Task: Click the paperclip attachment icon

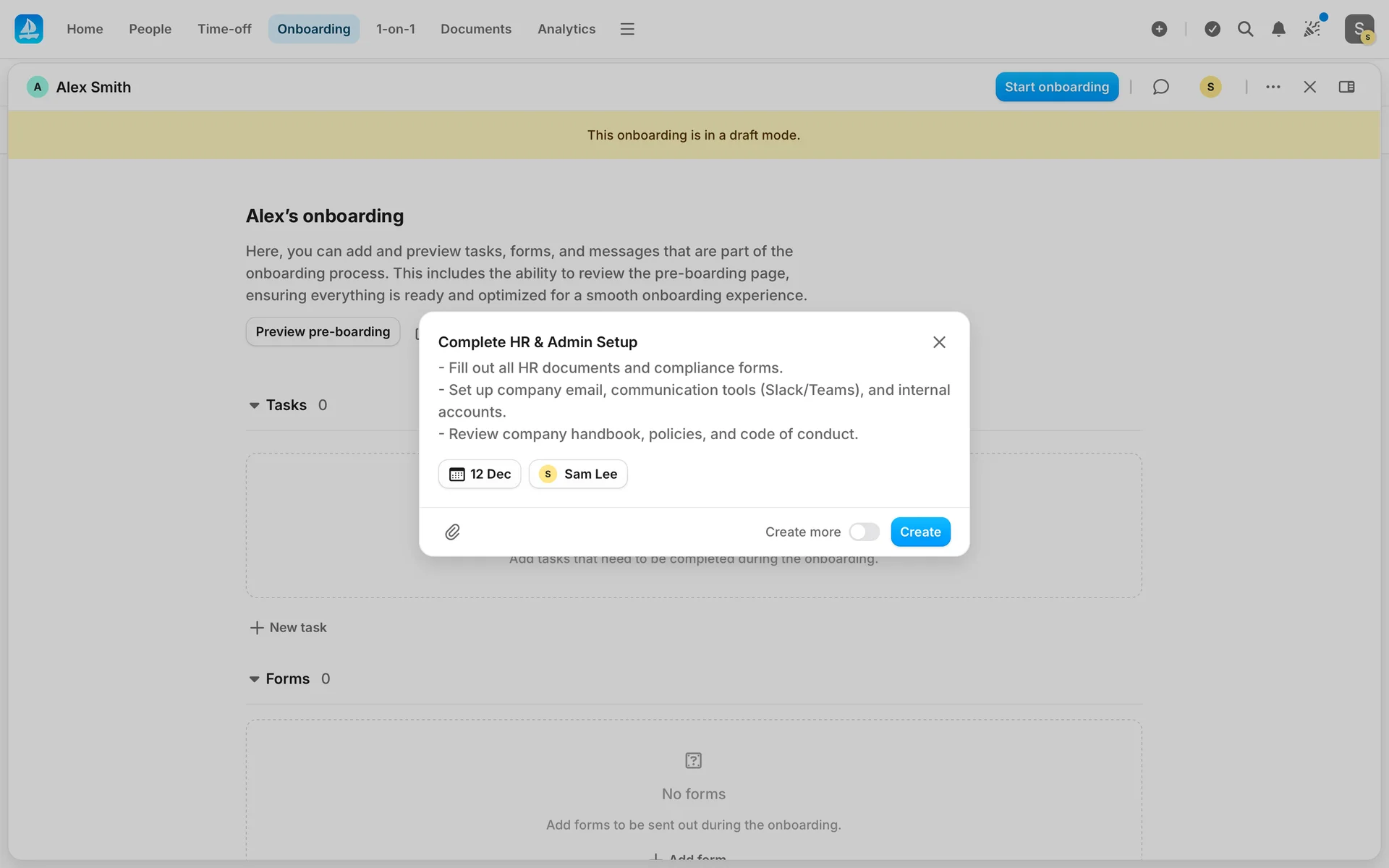Action: point(452,532)
